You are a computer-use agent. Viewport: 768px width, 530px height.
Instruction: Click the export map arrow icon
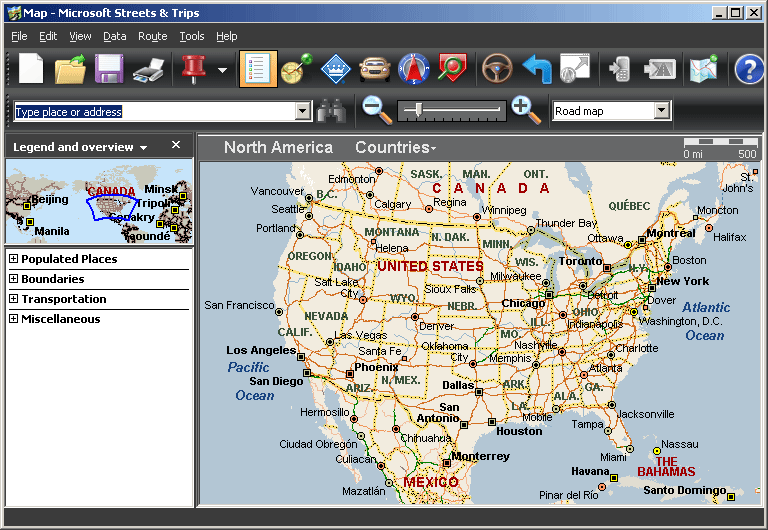[575, 69]
